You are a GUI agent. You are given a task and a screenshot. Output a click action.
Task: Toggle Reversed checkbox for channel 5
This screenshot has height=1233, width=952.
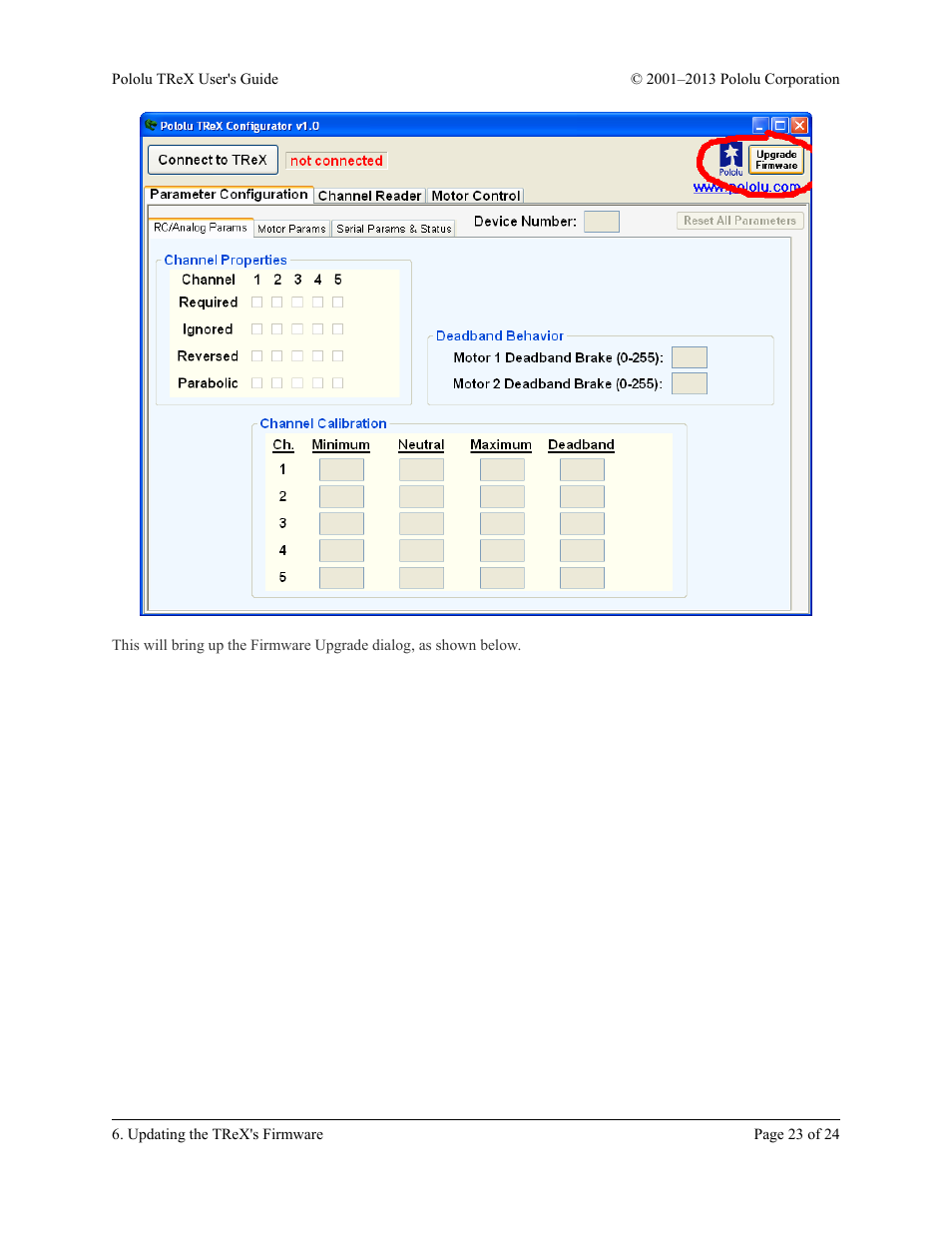click(338, 356)
